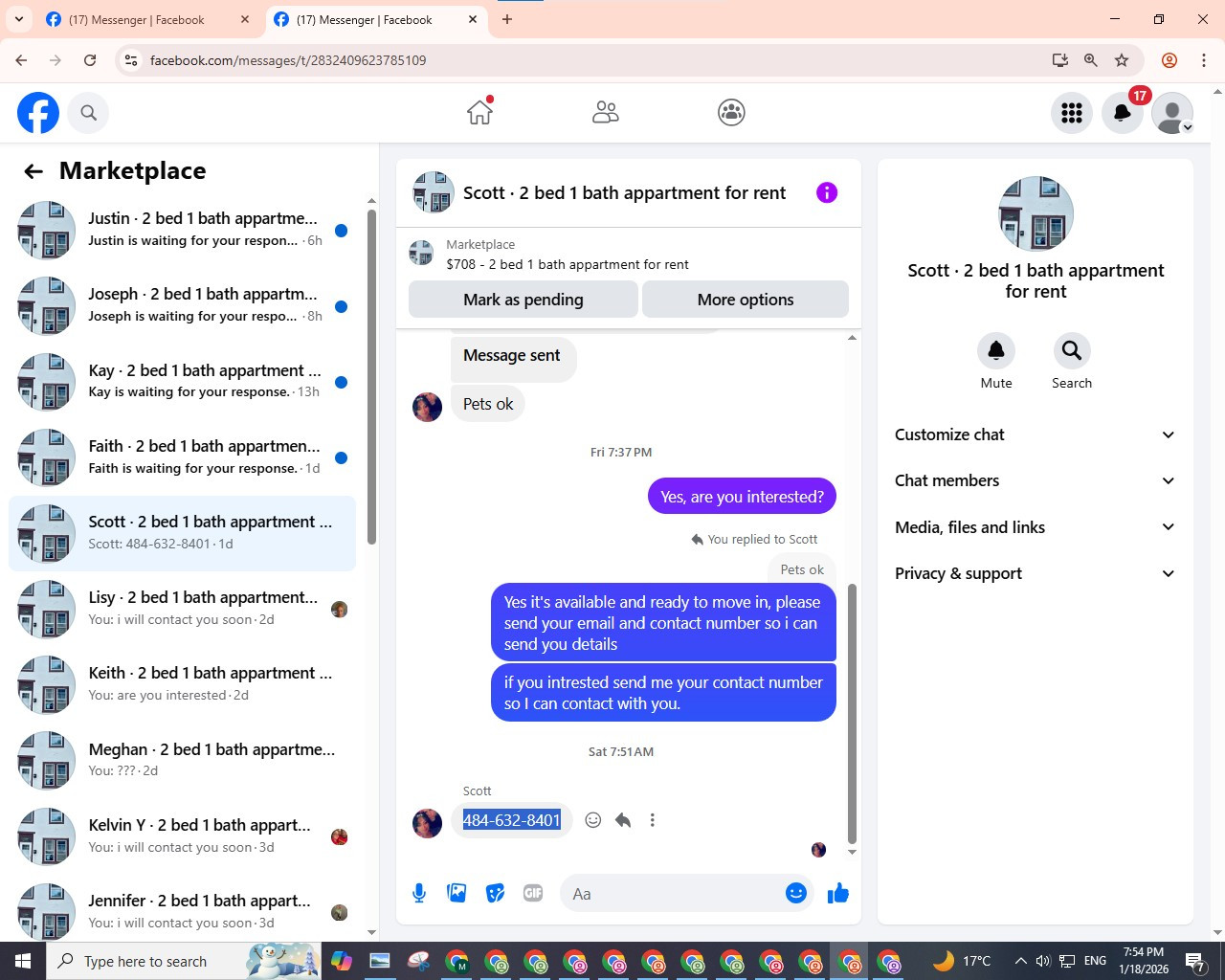The width and height of the screenshot is (1225, 980).
Task: Bookmark page with star icon
Action: click(x=1122, y=60)
